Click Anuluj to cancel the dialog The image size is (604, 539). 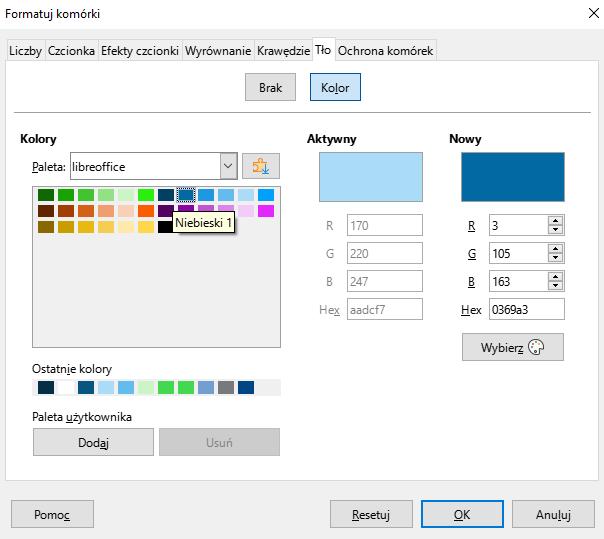tap(553, 514)
